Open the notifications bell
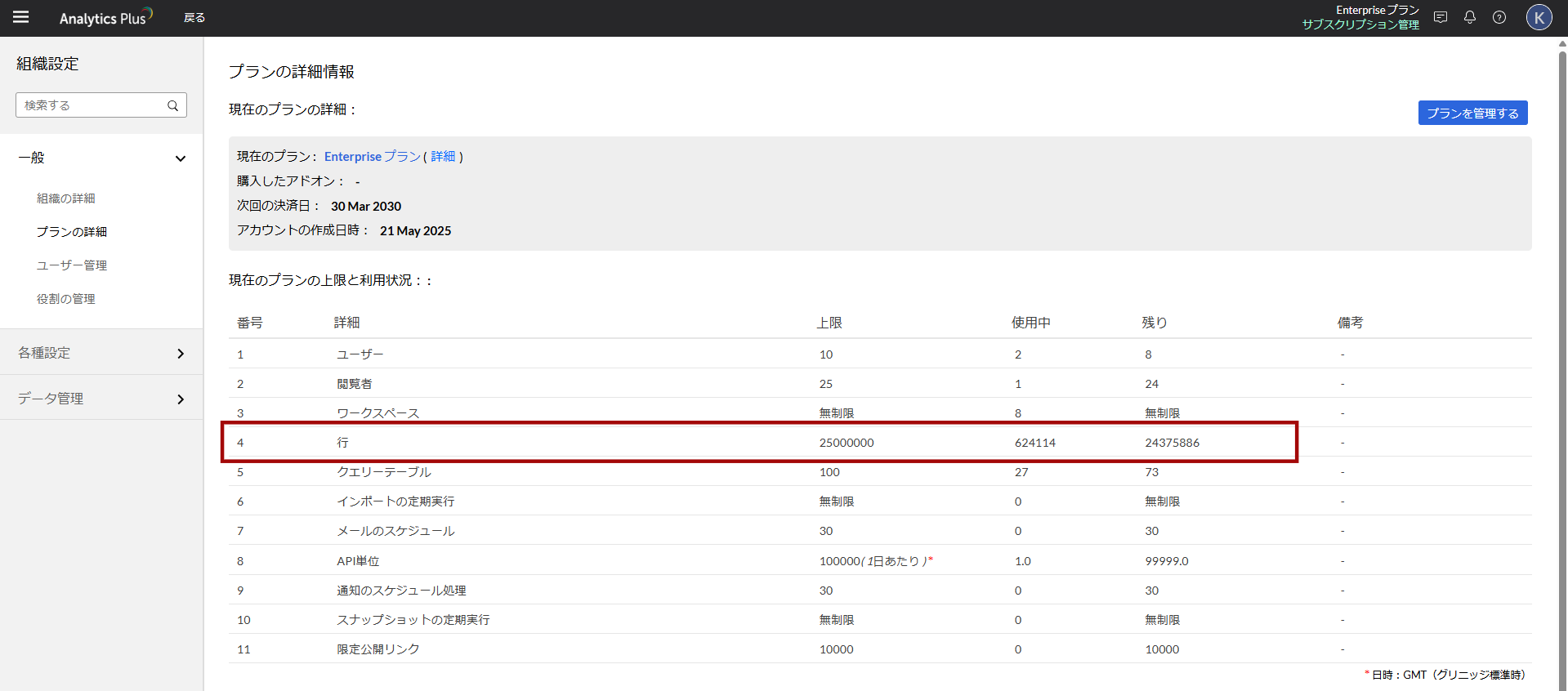This screenshot has height=691, width=1568. (1470, 17)
